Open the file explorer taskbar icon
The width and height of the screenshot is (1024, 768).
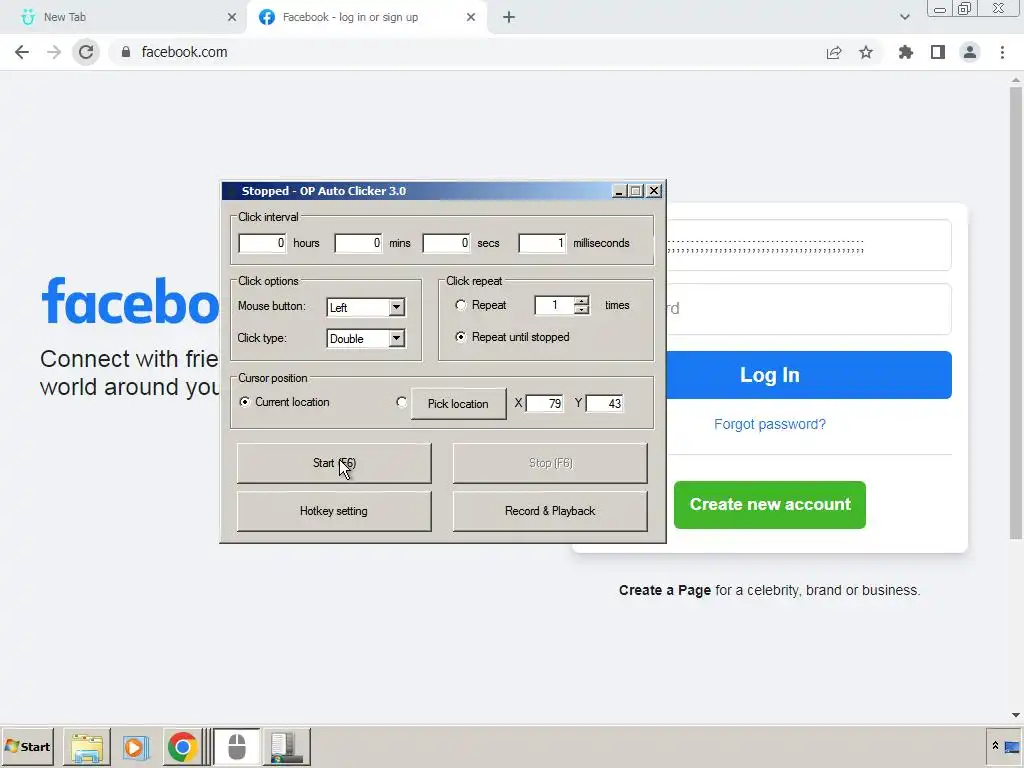[x=87, y=747]
